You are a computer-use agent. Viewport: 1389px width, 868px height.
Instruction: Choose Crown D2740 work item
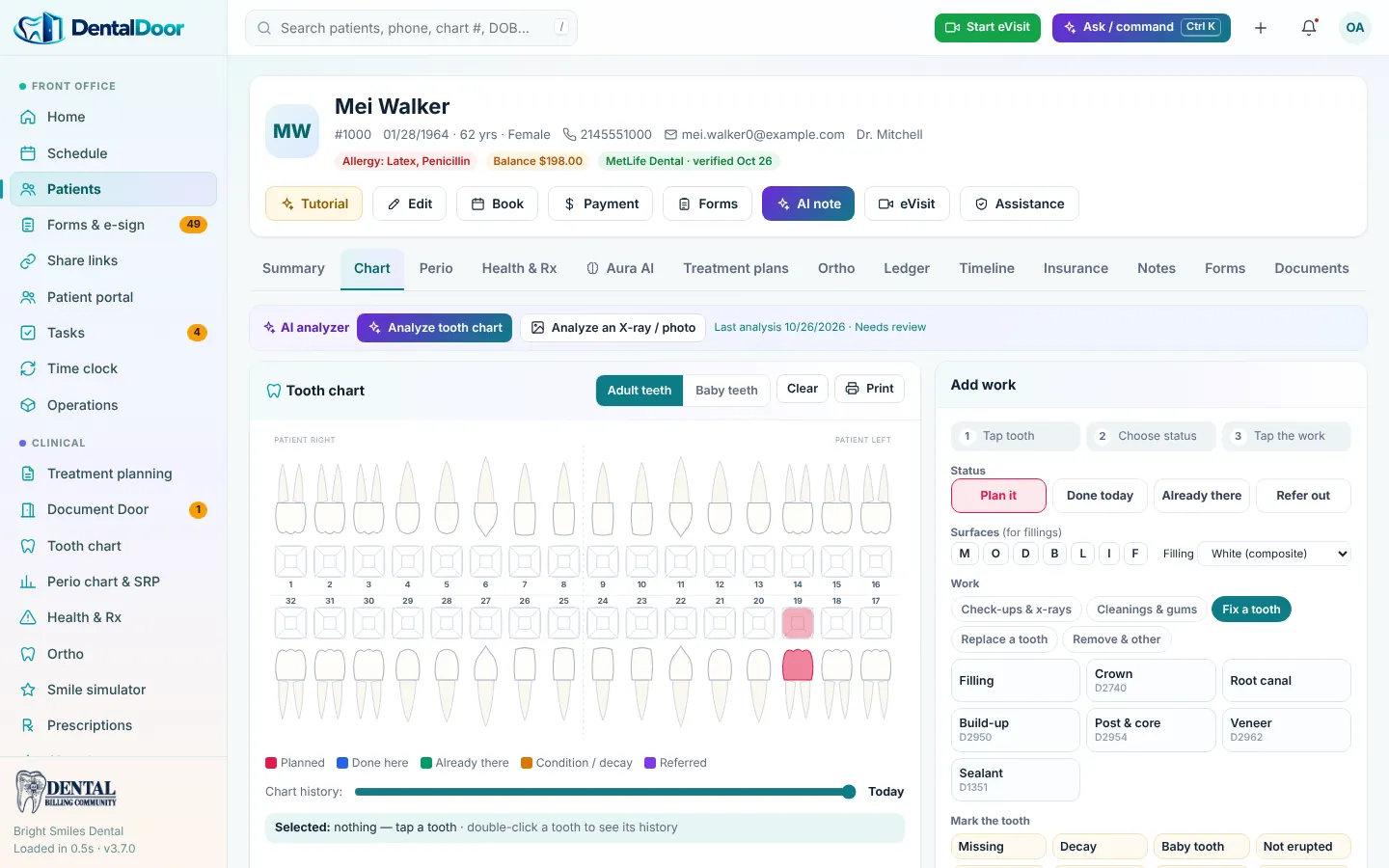(x=1151, y=681)
